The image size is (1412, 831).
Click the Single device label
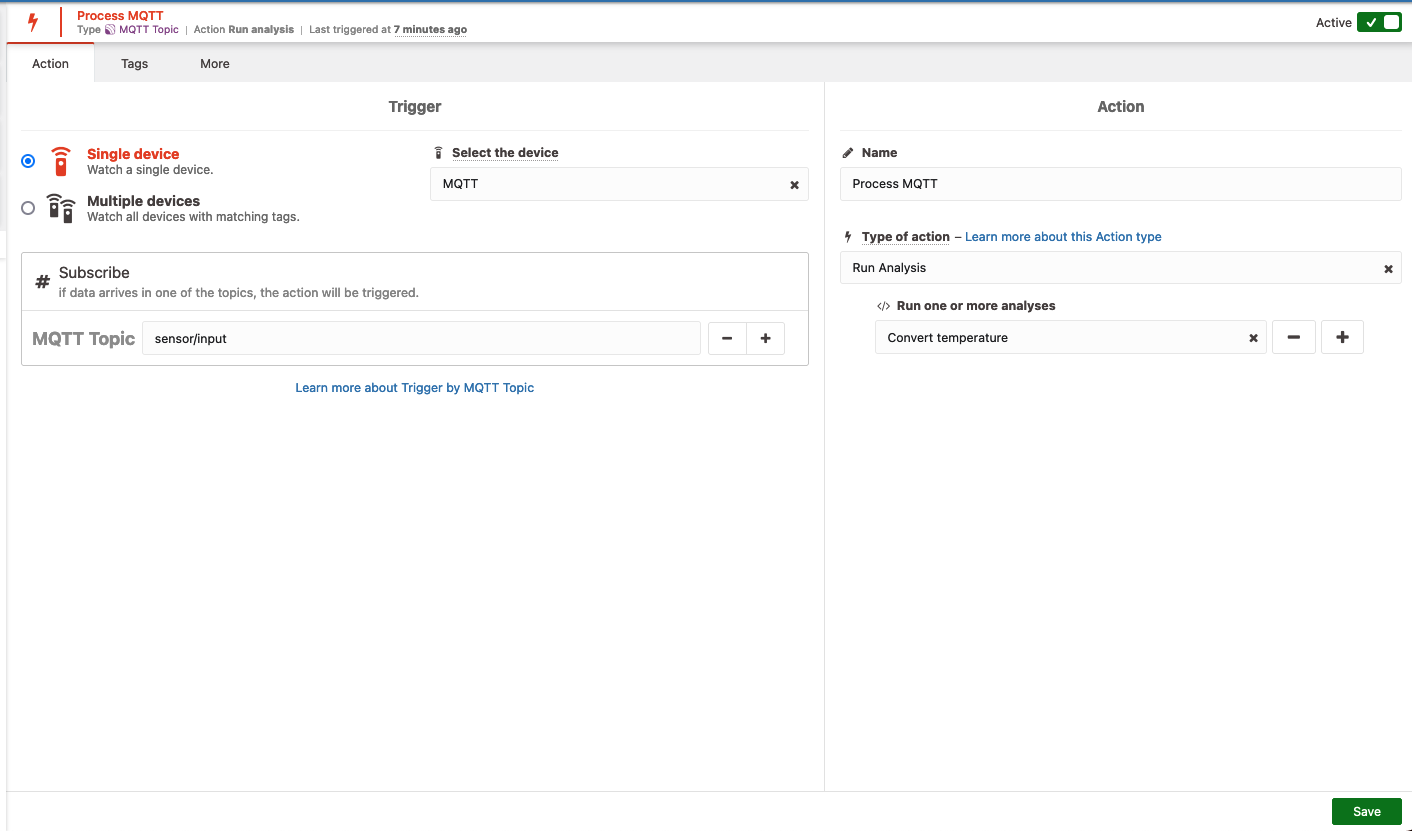point(133,154)
